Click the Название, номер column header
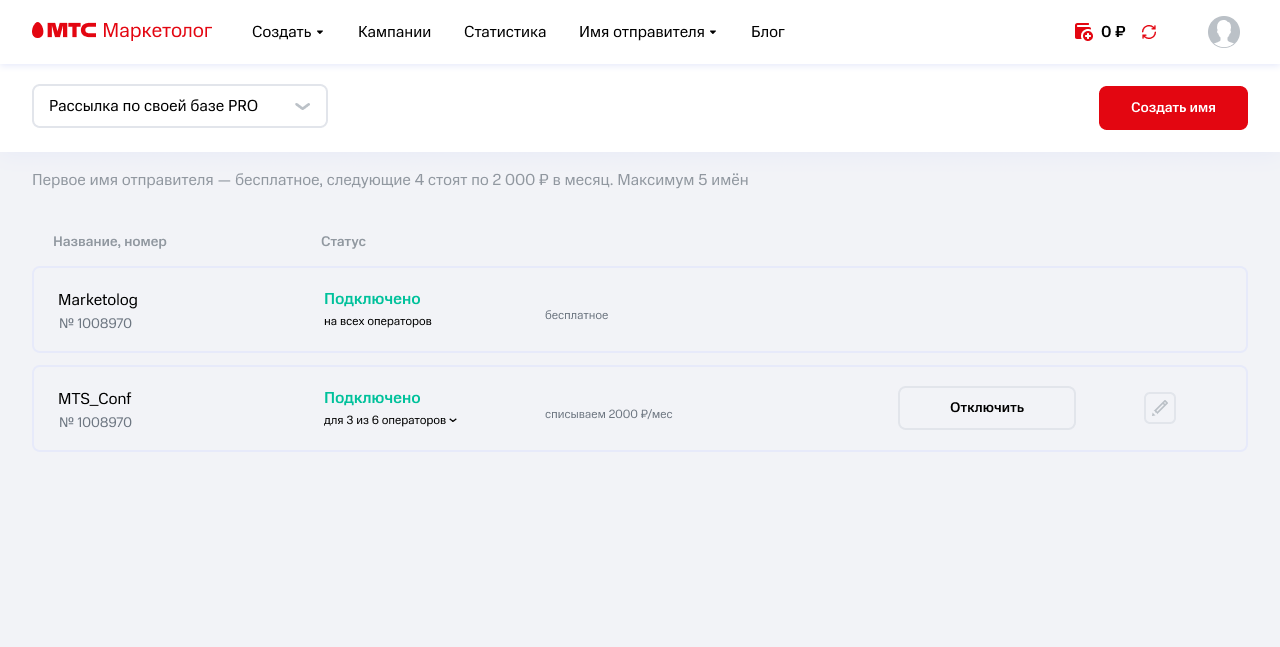The width and height of the screenshot is (1280, 647). pyautogui.click(x=110, y=241)
